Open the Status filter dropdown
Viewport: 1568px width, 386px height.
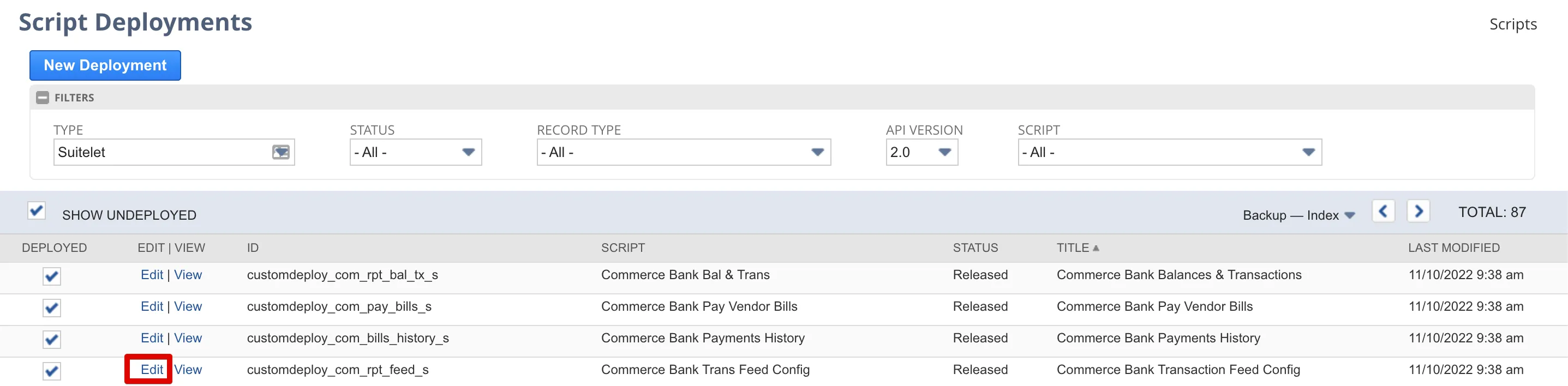click(416, 153)
